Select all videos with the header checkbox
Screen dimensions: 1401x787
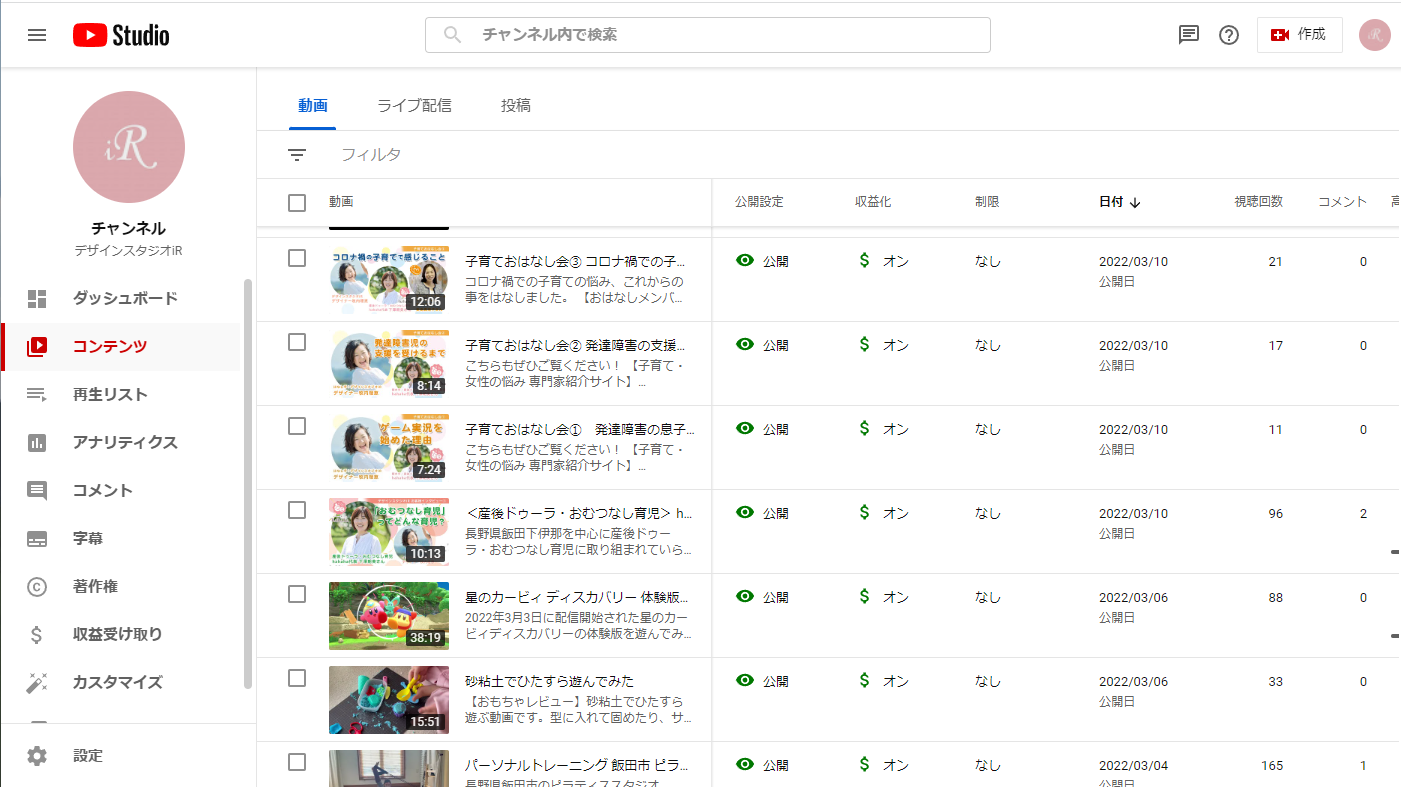pos(297,202)
